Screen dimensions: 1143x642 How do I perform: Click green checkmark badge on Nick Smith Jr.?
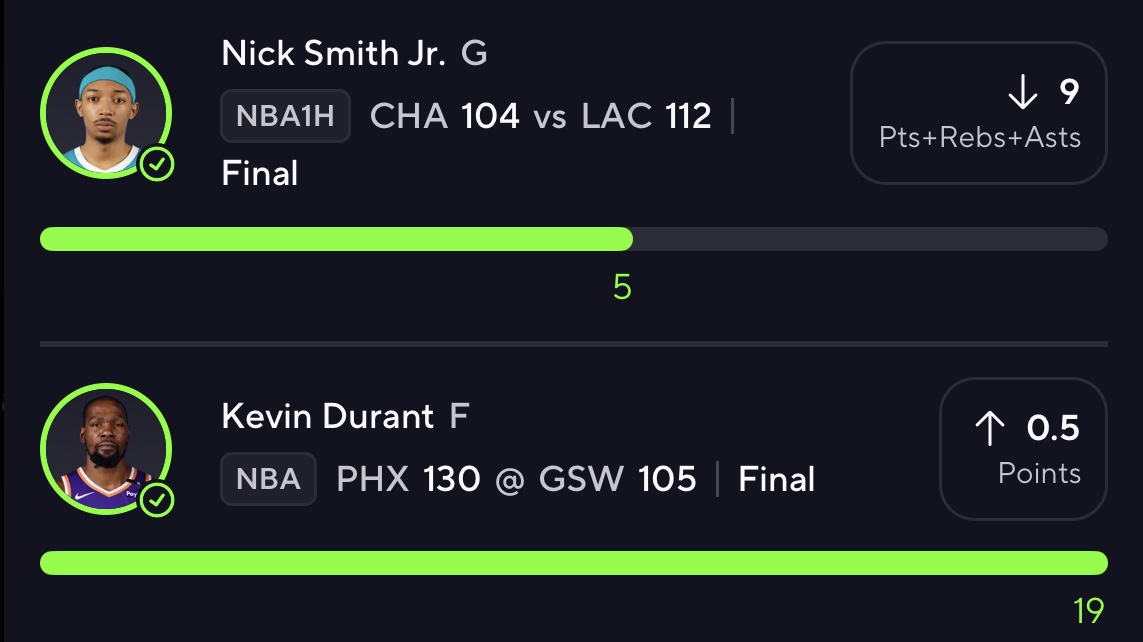(x=157, y=165)
